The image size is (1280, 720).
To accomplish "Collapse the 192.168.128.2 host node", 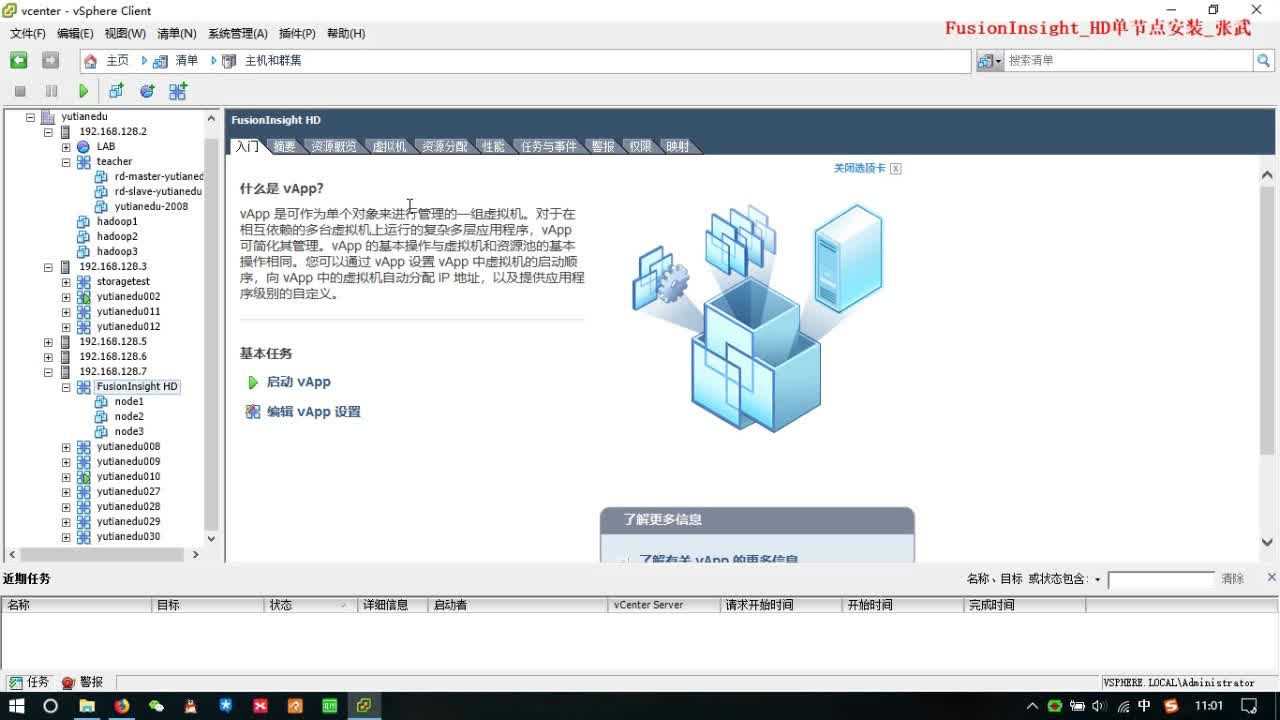I will point(48,132).
